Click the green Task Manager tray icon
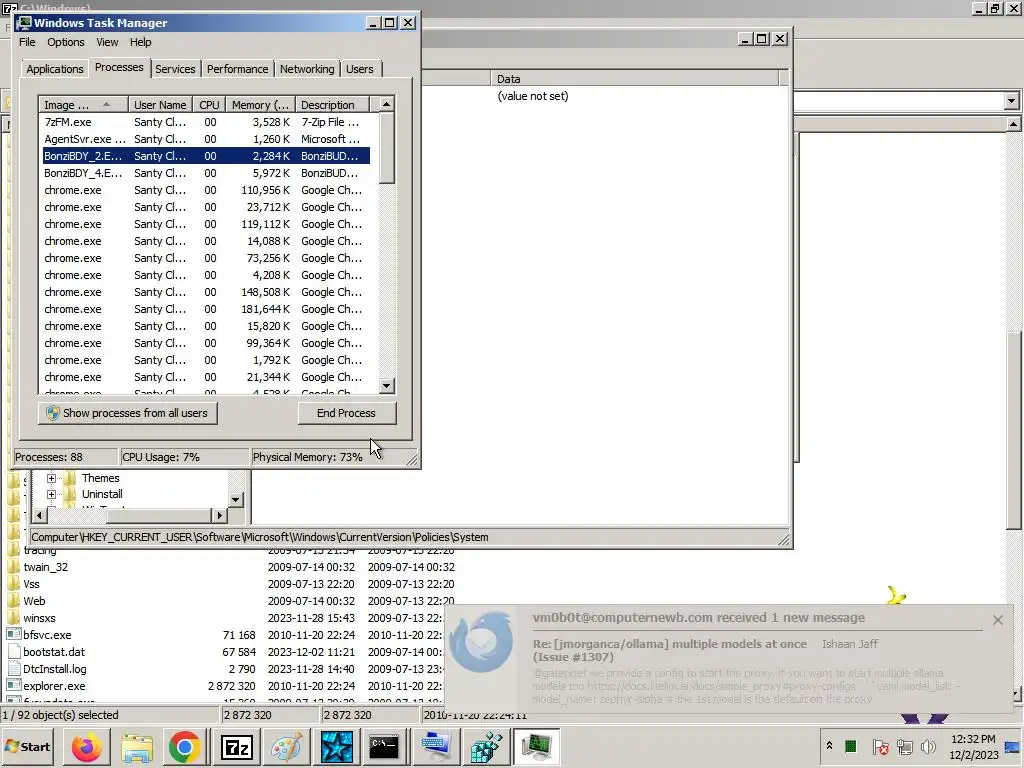Viewport: 1024px width, 768px height. click(x=850, y=746)
